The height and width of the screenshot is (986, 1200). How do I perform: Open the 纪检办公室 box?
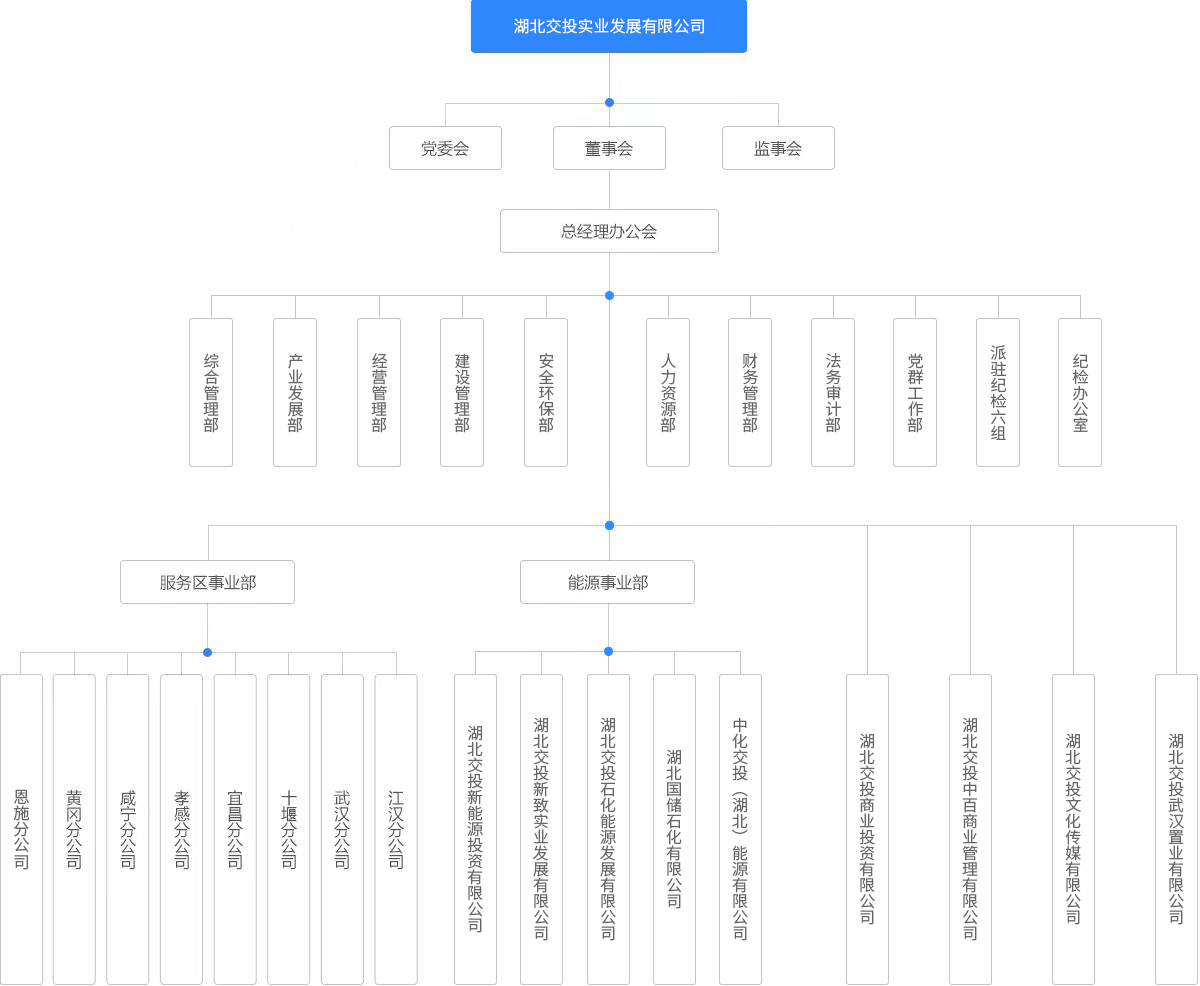(x=1080, y=393)
